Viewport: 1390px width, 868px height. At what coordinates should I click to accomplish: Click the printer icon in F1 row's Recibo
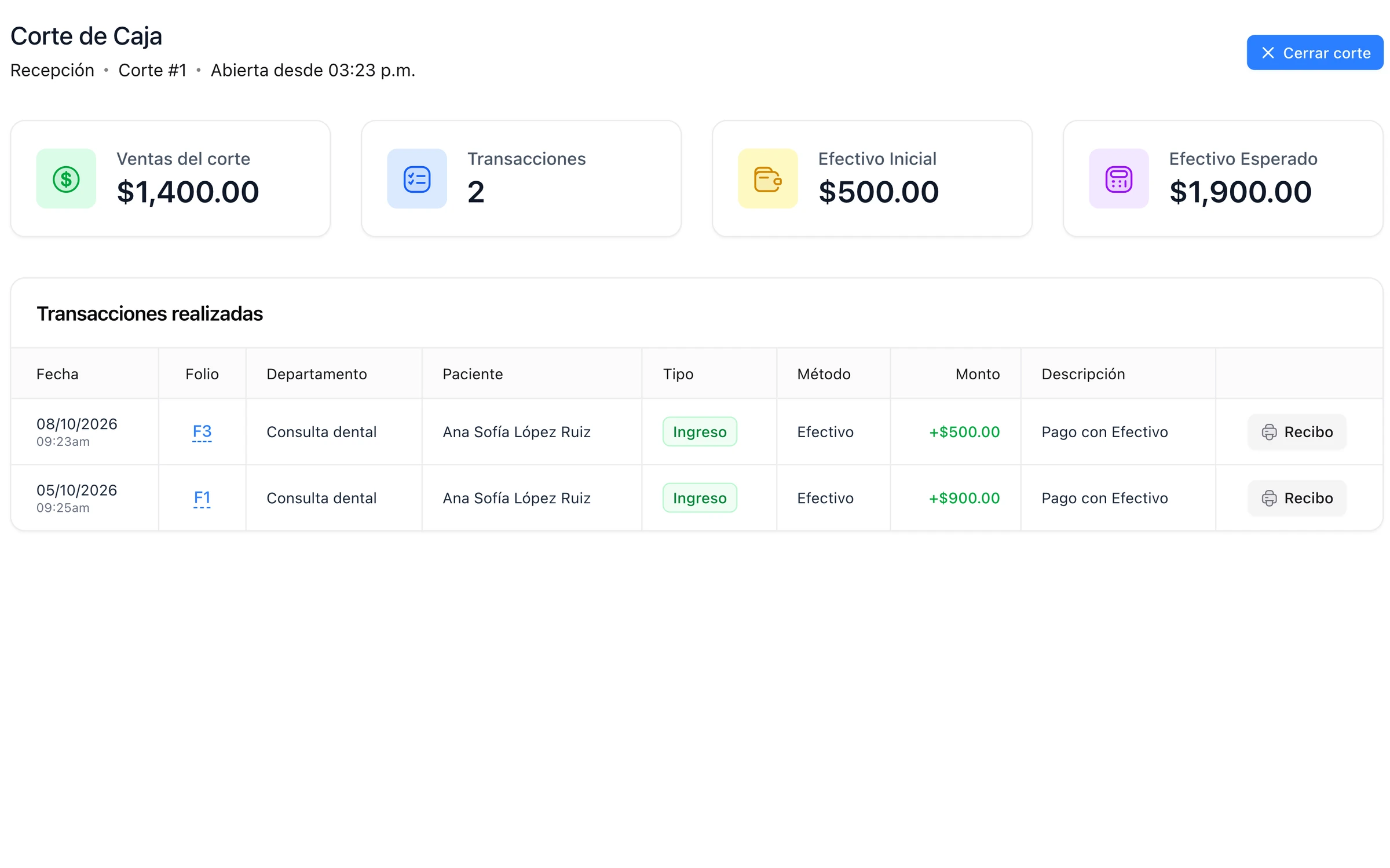click(x=1269, y=498)
